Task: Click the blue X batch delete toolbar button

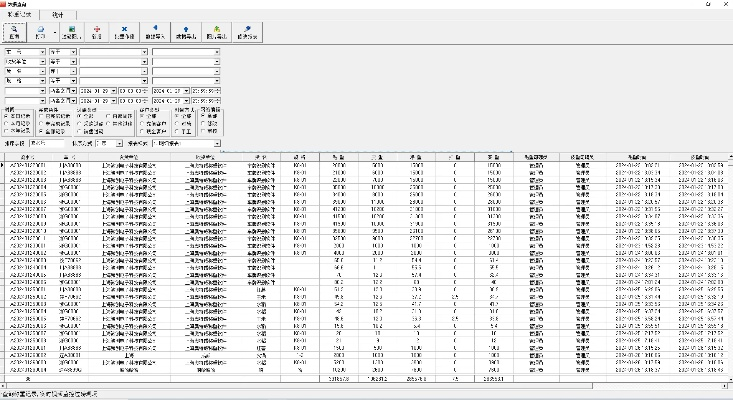Action: point(123,33)
